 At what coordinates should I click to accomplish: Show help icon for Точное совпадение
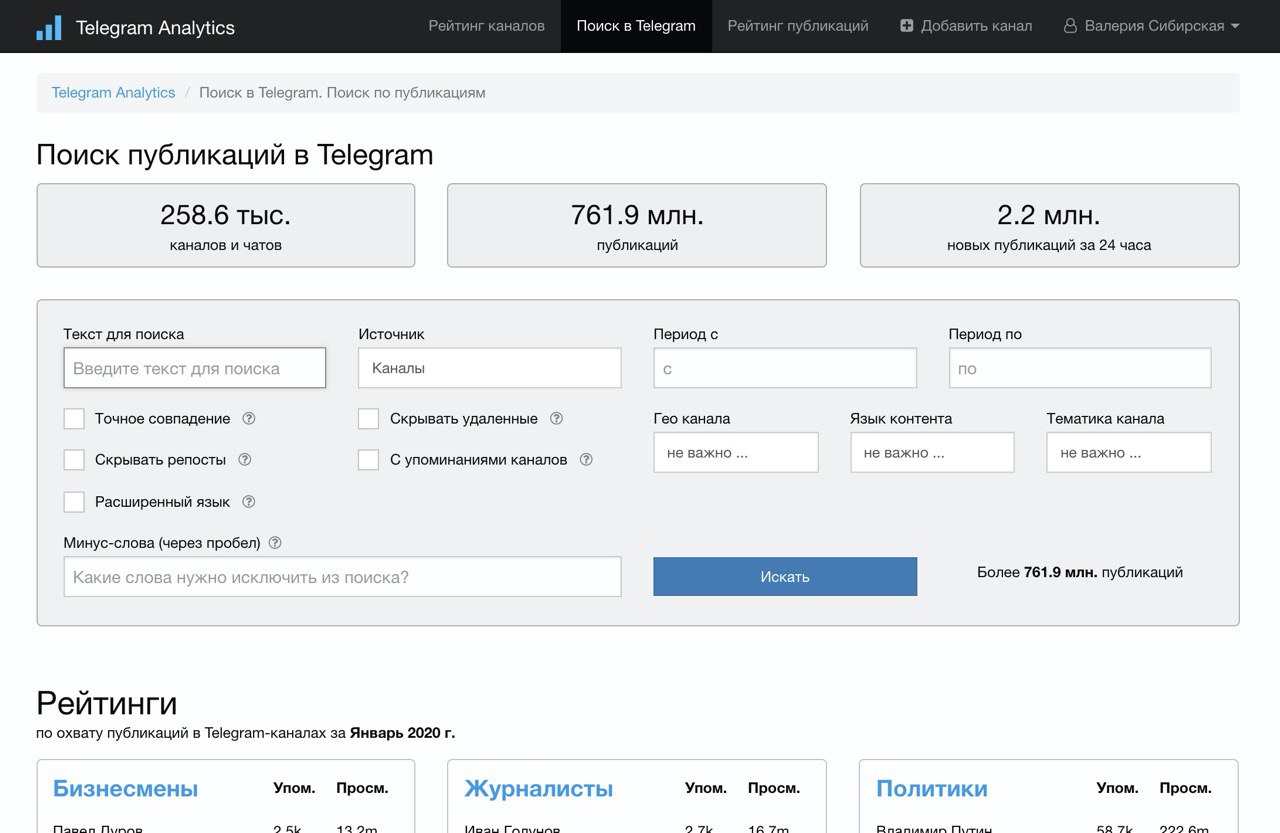pyautogui.click(x=249, y=419)
